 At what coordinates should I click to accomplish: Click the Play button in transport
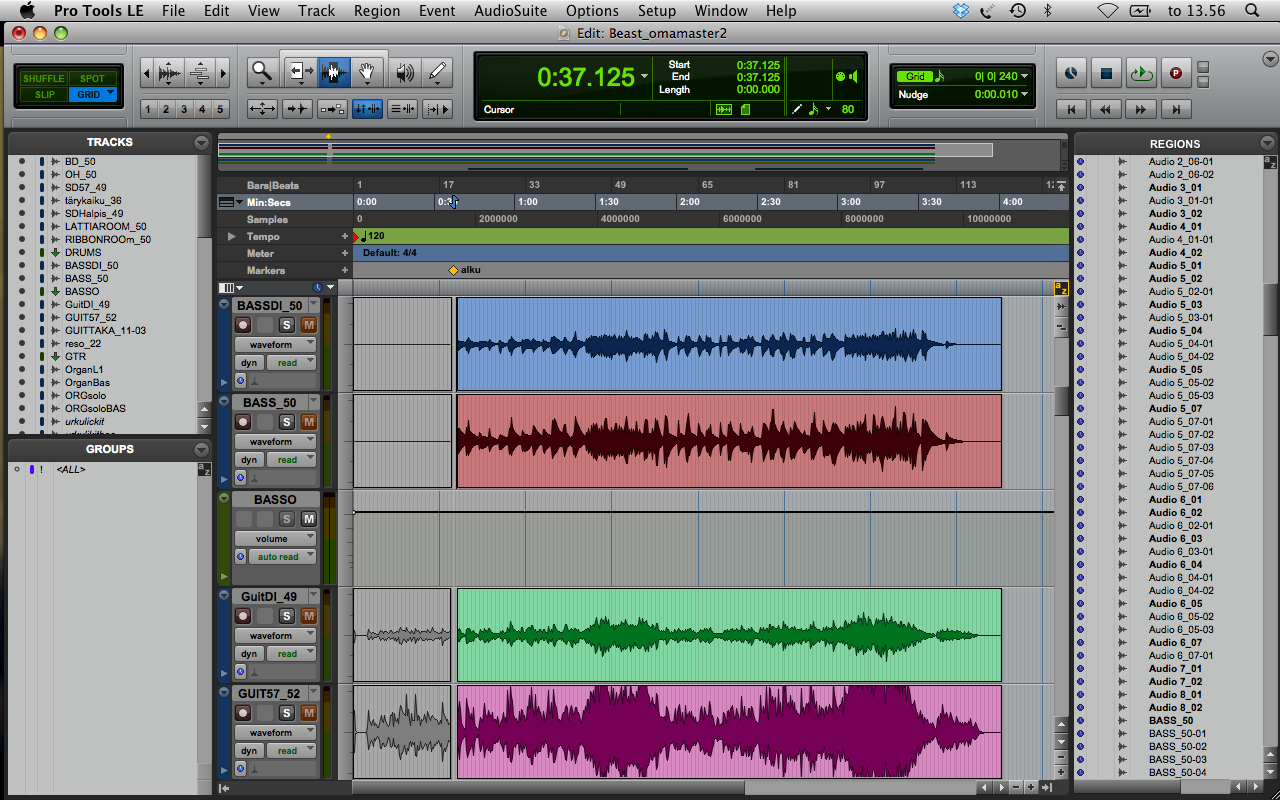[1140, 73]
